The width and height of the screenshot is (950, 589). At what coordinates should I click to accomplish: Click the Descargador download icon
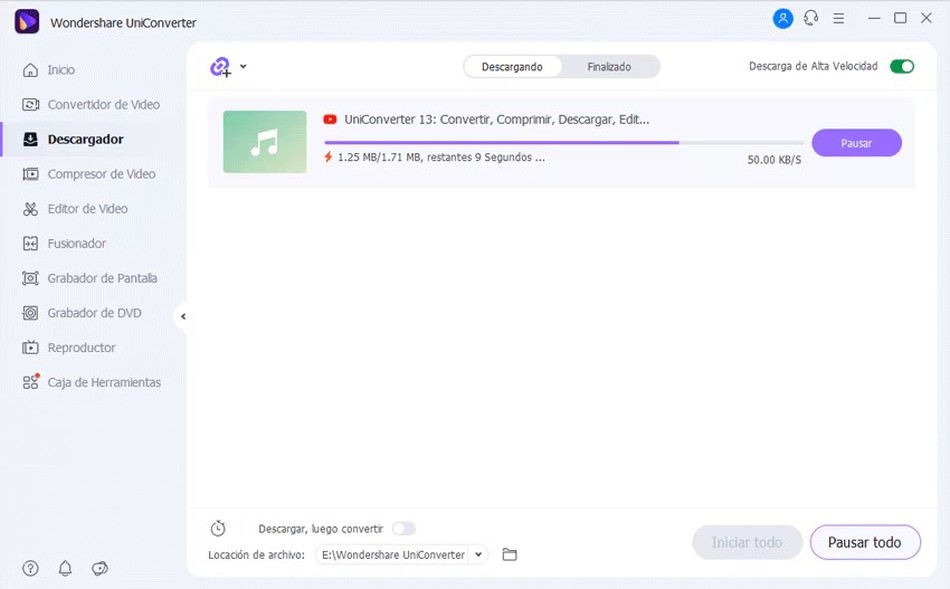[30, 139]
